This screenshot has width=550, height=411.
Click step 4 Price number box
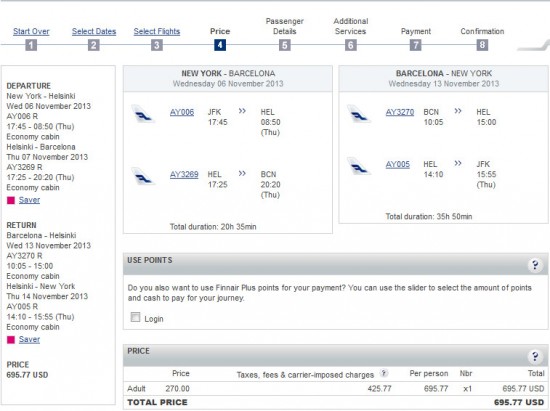220,45
